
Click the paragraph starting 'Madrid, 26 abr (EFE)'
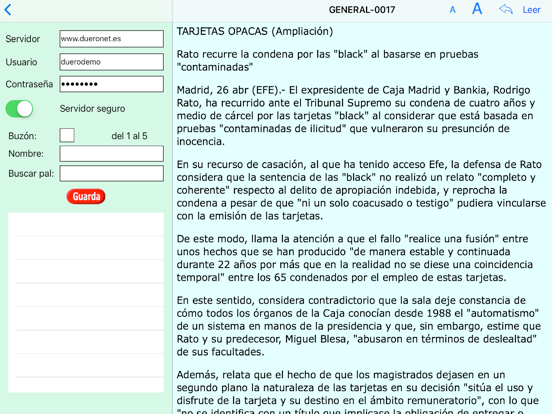(x=356, y=115)
